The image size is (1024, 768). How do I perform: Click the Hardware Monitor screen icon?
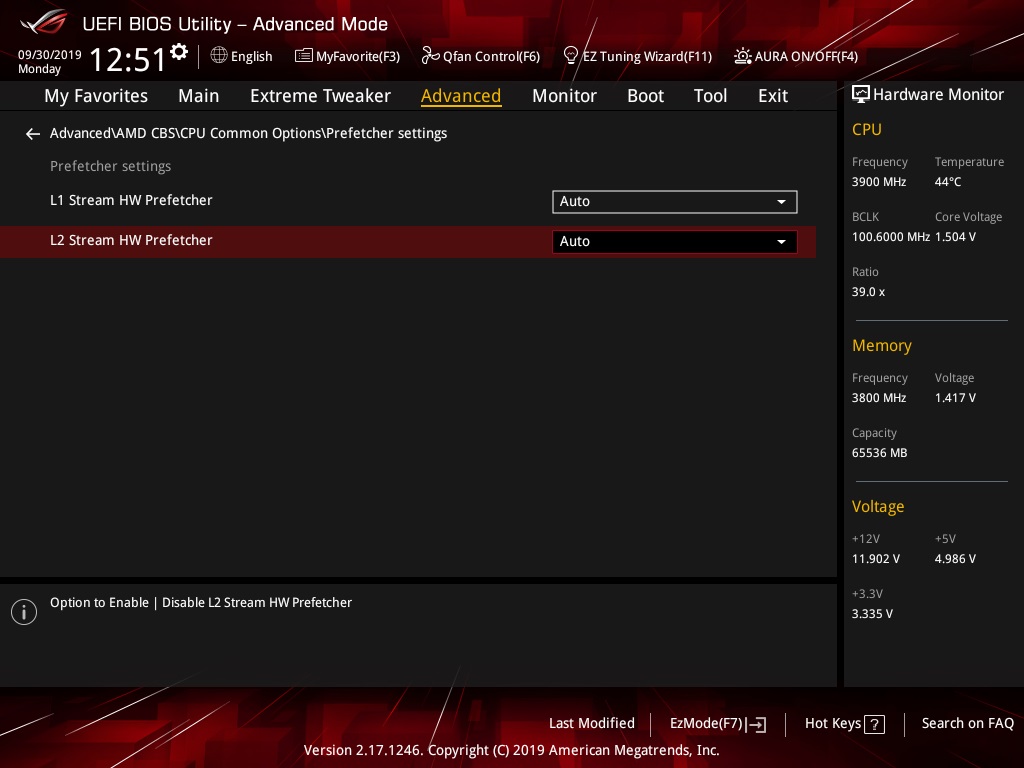(x=861, y=95)
